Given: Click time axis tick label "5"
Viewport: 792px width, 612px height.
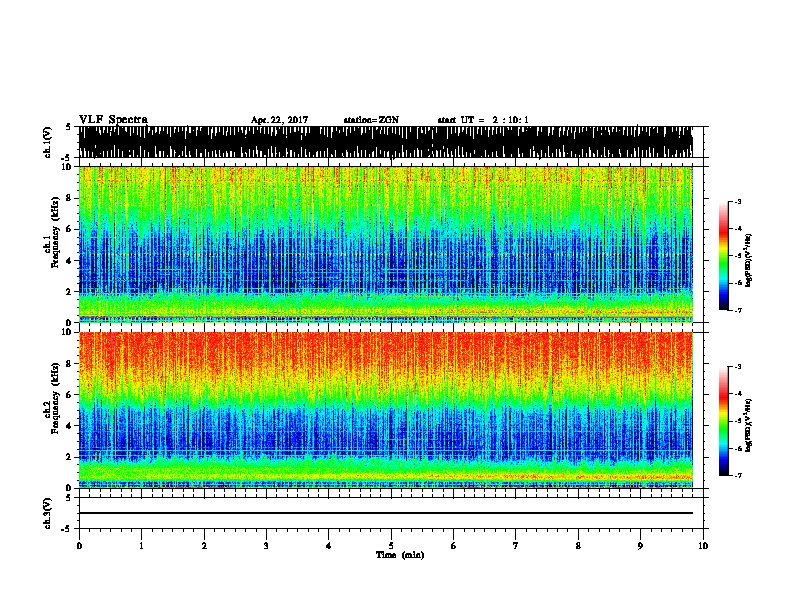Looking at the screenshot, I should tap(391, 546).
